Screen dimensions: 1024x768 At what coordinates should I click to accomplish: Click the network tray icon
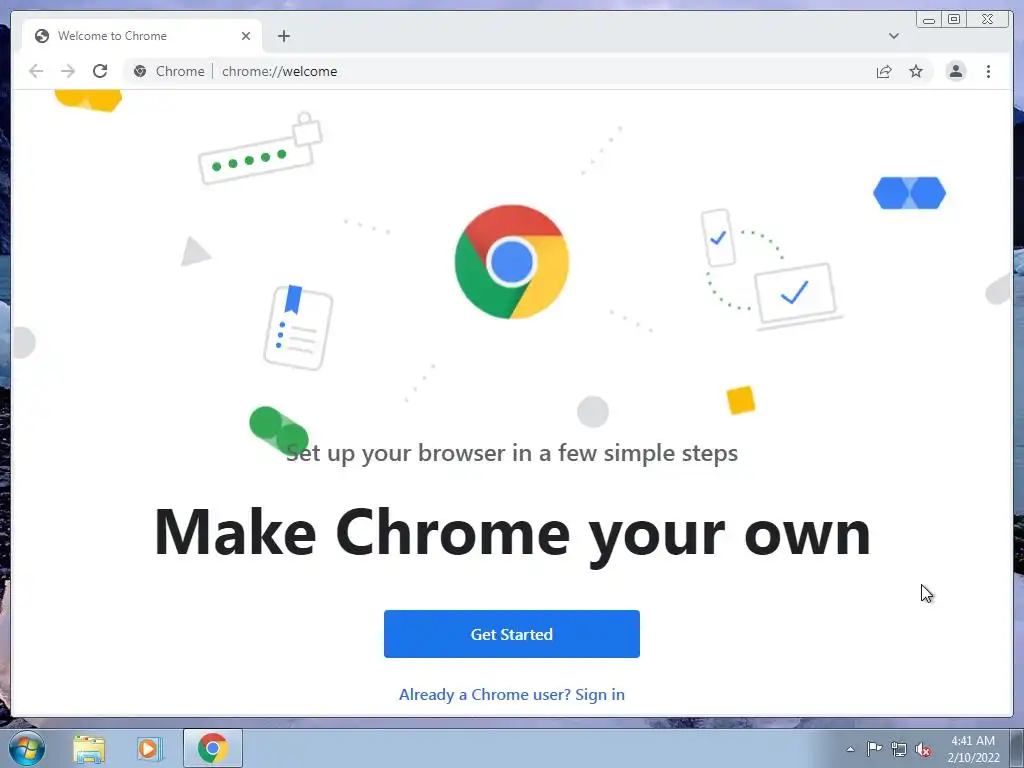(899, 749)
